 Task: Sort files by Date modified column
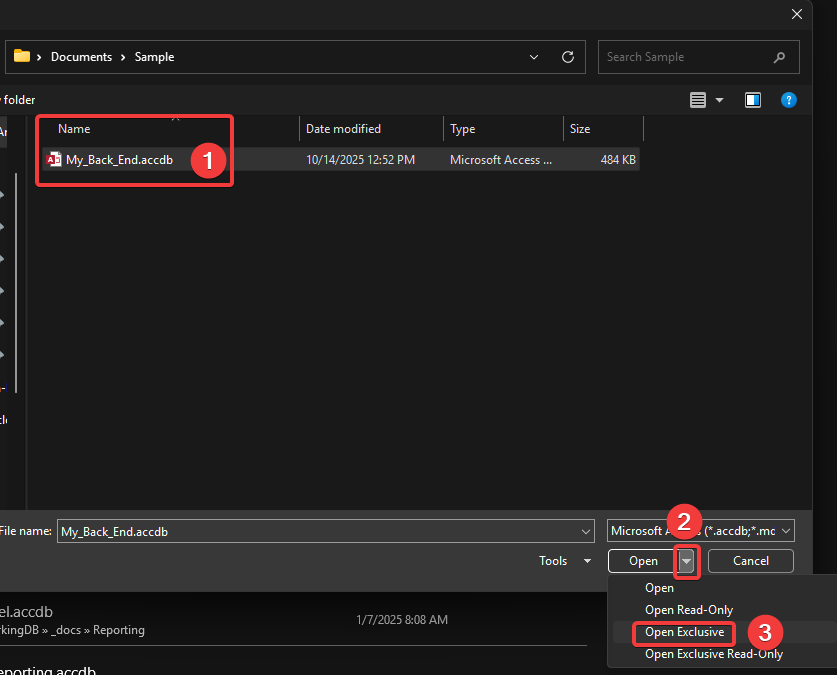343,129
